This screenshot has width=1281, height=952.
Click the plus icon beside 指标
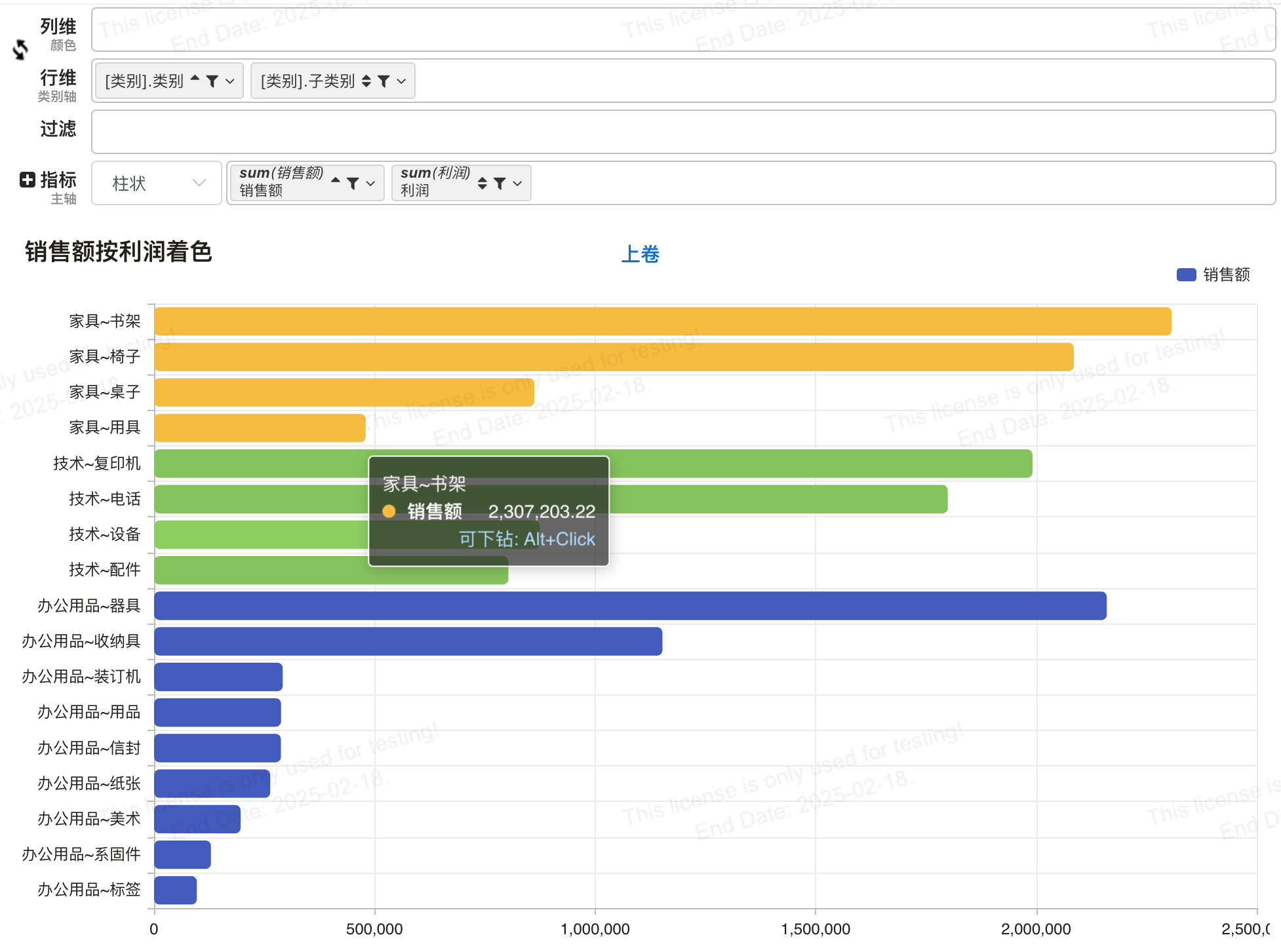pyautogui.click(x=28, y=180)
